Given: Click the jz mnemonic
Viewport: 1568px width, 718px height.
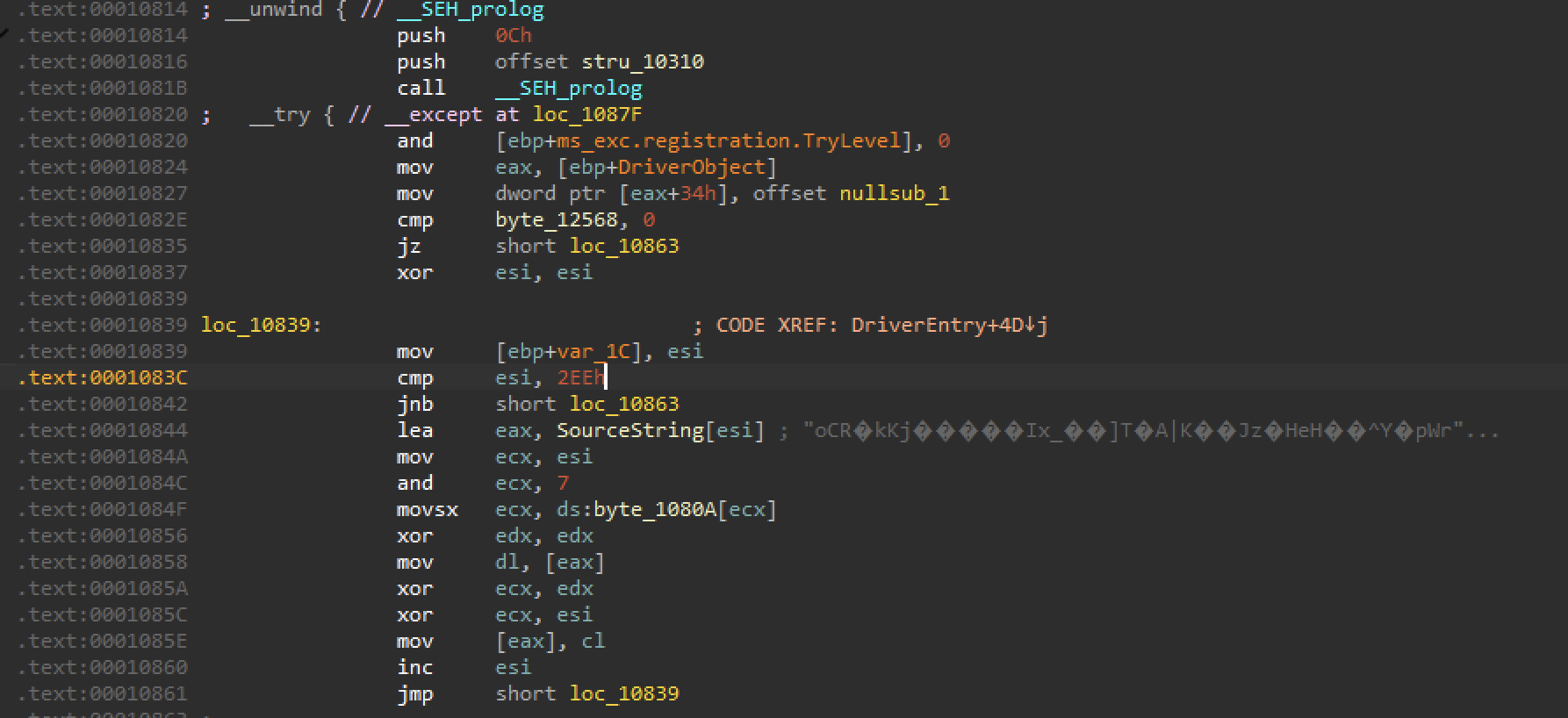Looking at the screenshot, I should coord(409,246).
